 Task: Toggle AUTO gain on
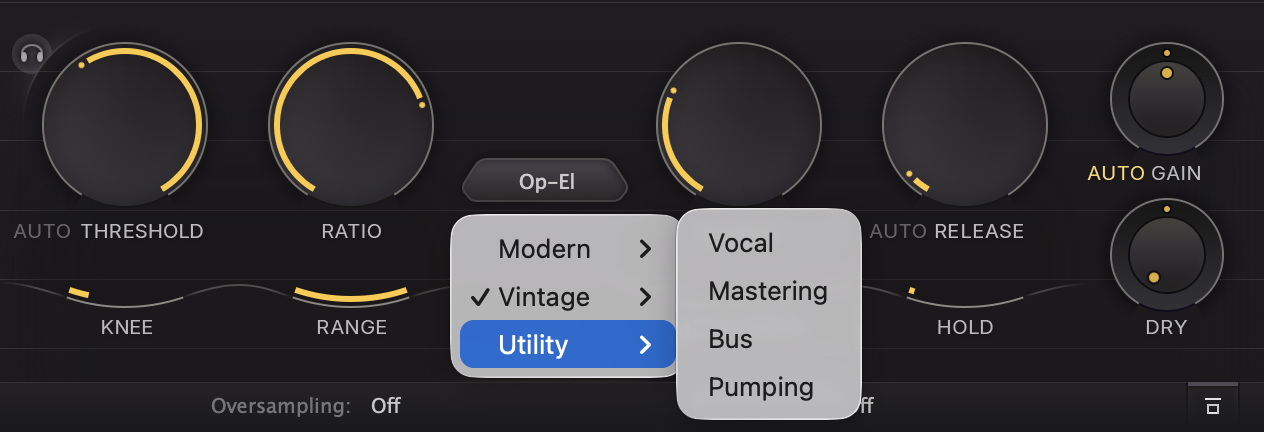click(x=1114, y=173)
